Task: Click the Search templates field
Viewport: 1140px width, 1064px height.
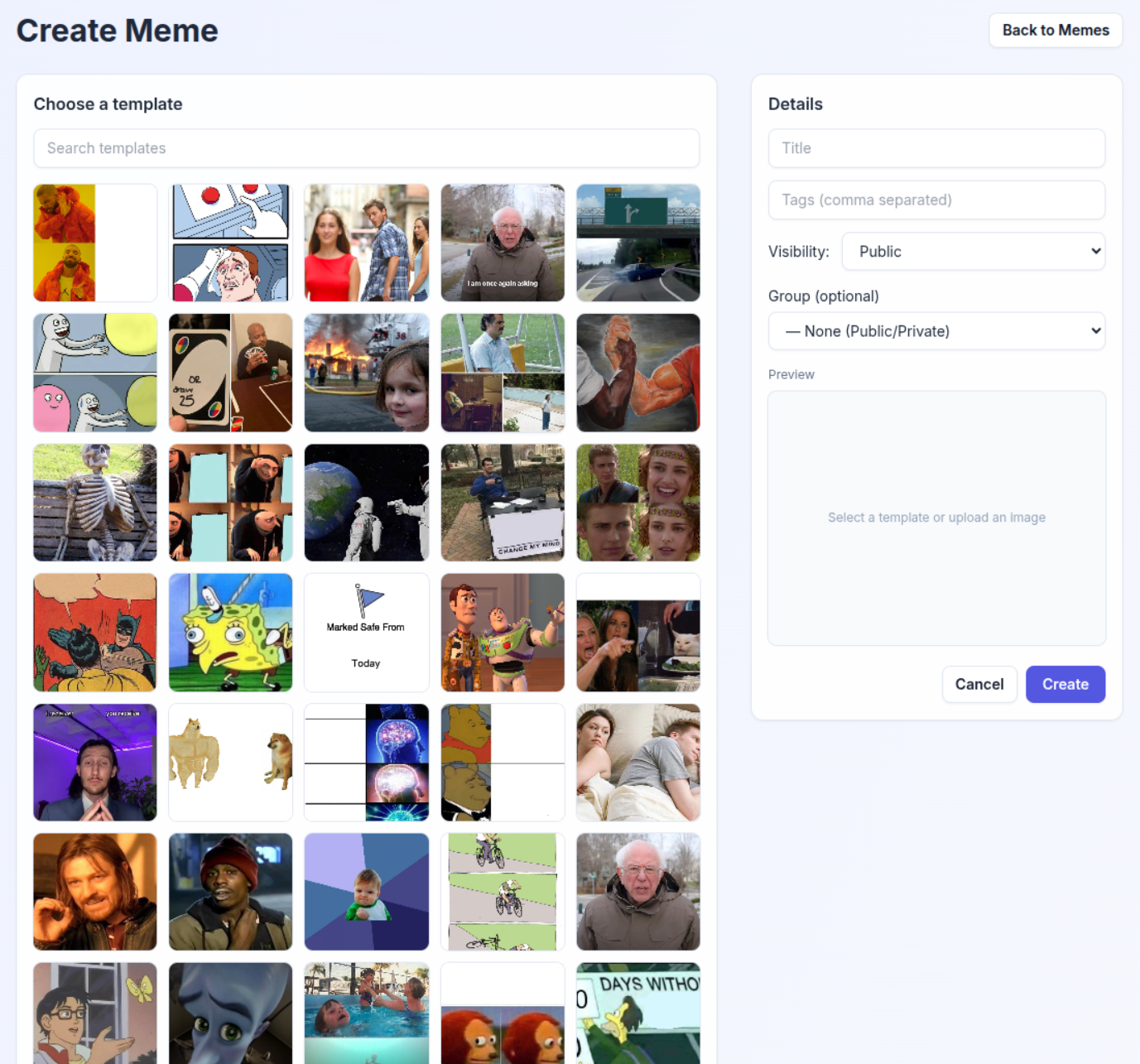Action: point(367,148)
